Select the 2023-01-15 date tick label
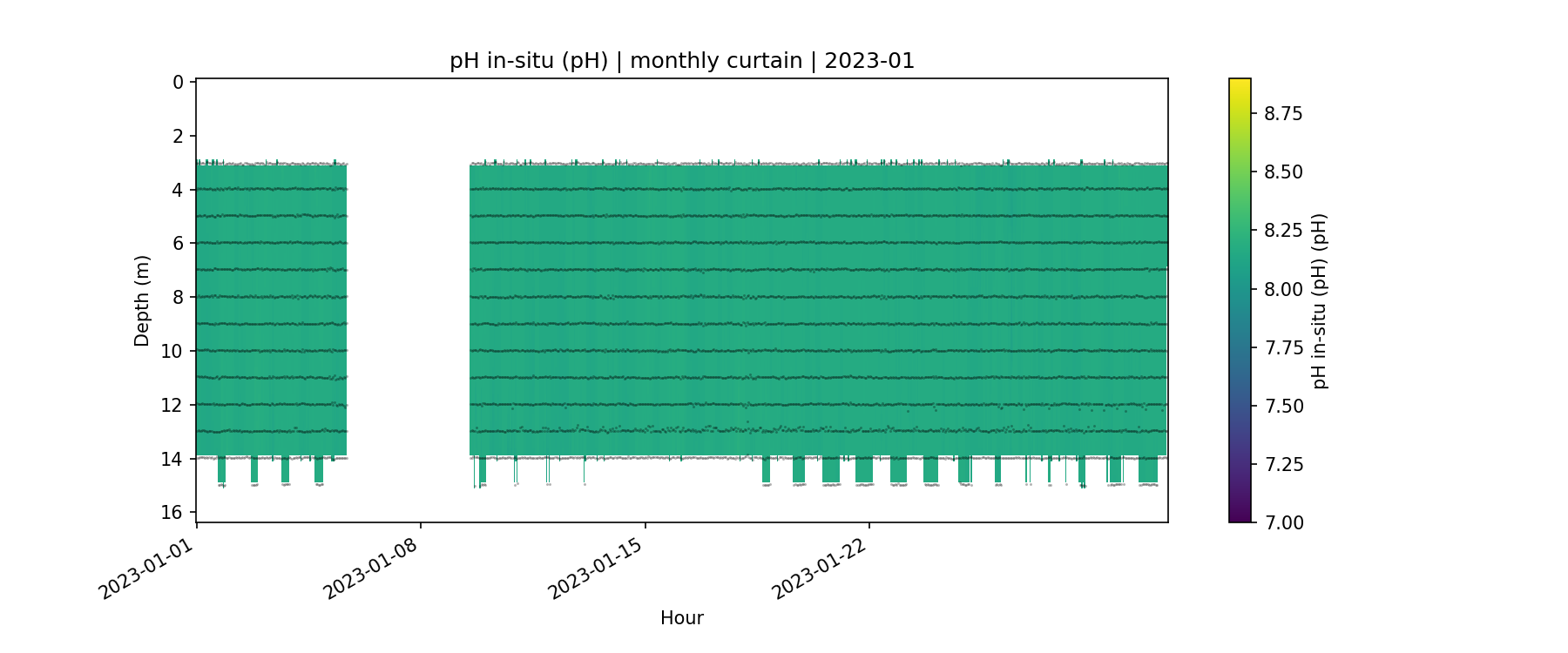Image resolution: width=1568 pixels, height=653 pixels. click(595, 569)
